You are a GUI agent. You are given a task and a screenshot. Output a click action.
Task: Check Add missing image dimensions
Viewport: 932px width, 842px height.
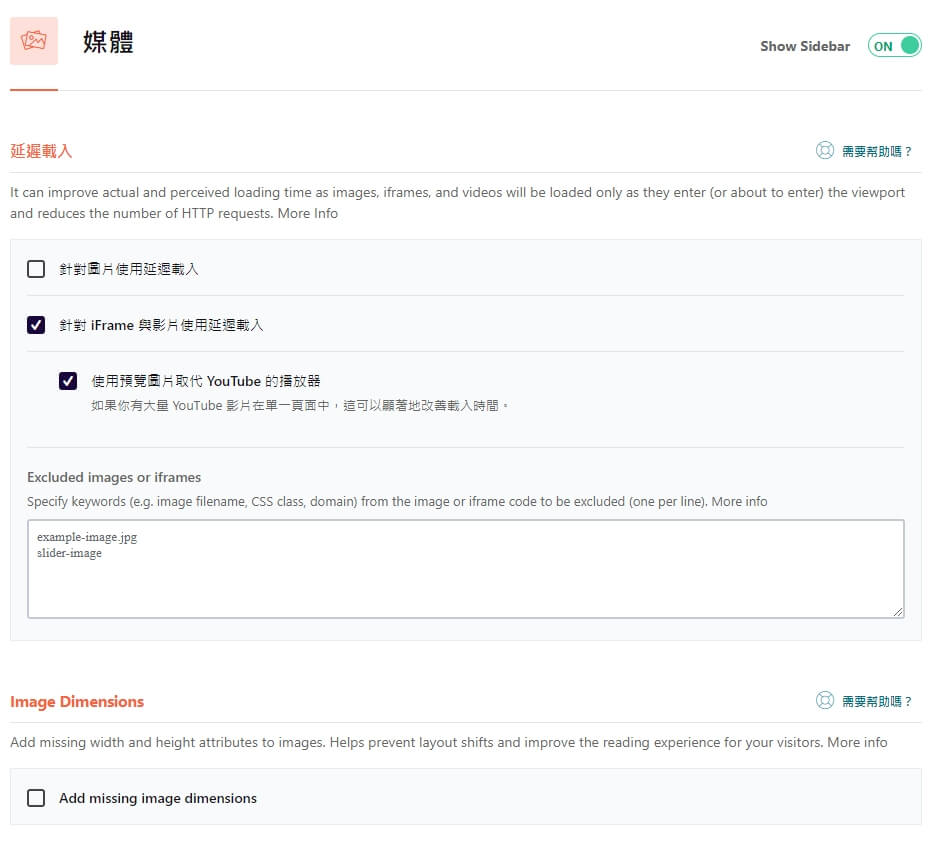tap(36, 798)
